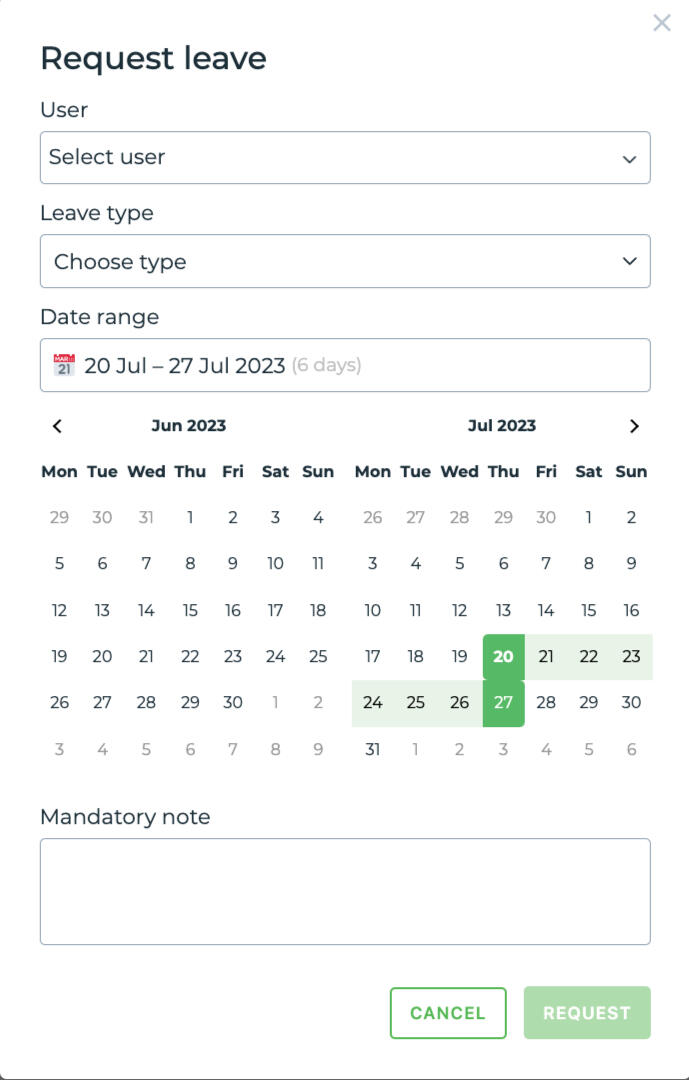Click inside the Mandatory note field

coord(345,890)
